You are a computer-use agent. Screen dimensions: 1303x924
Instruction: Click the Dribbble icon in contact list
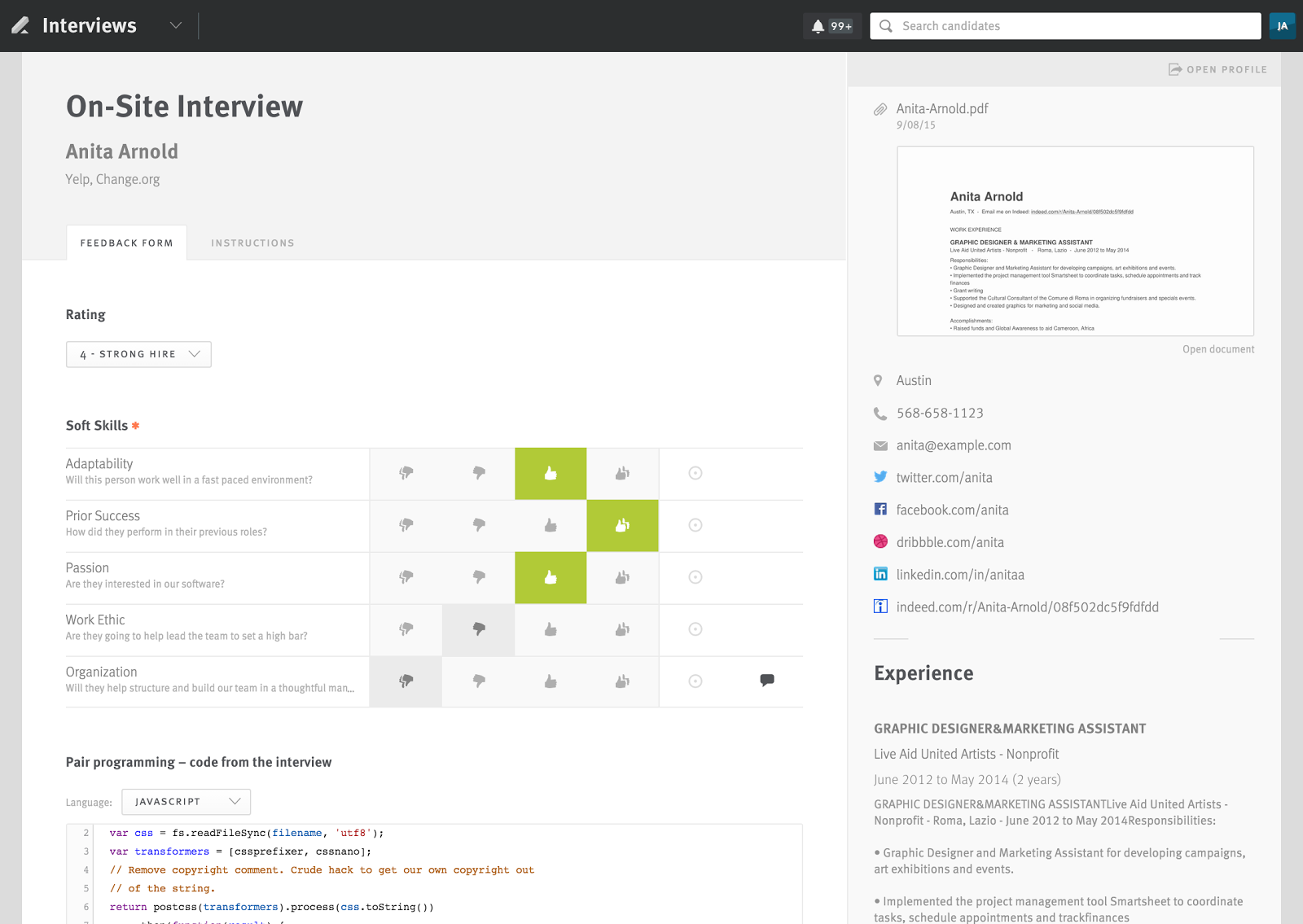pyautogui.click(x=880, y=541)
